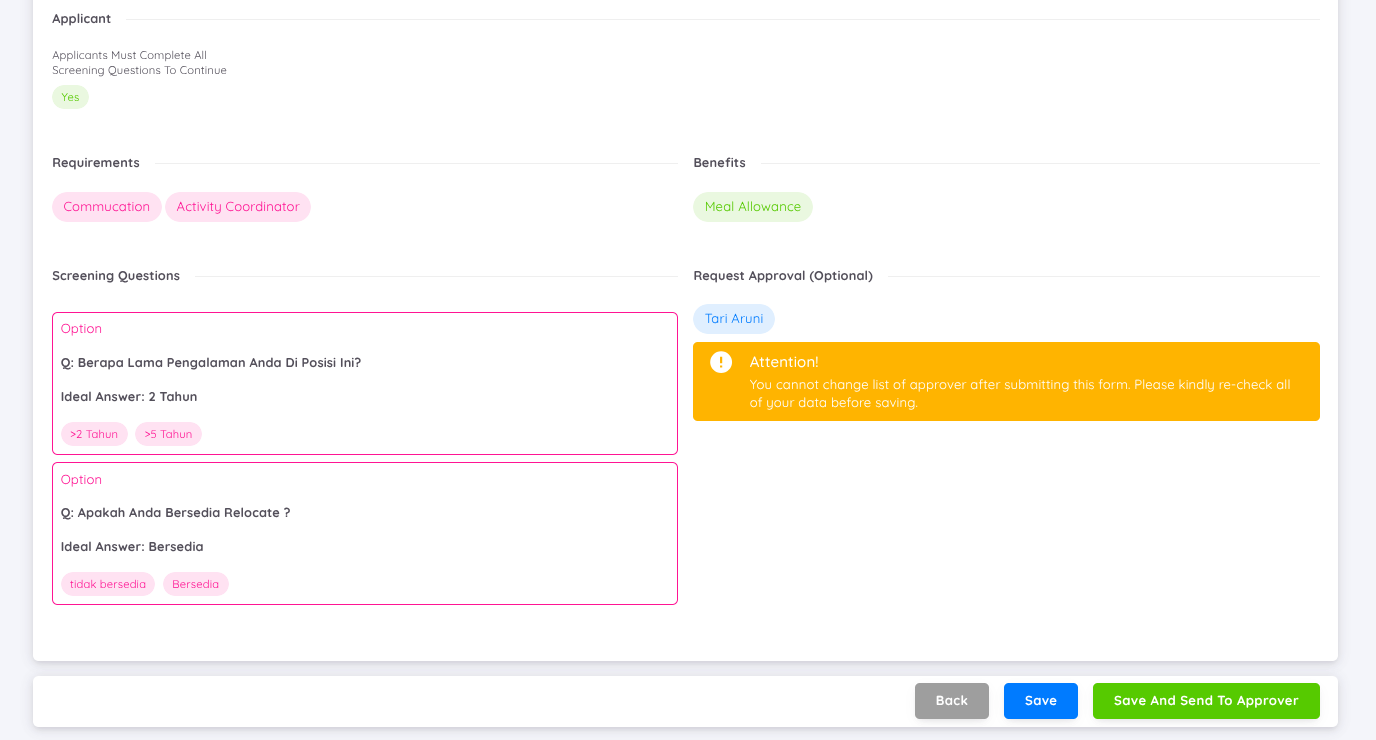Choose the >2 Tahun answer chip
Viewport: 1376px width, 740px height.
[94, 434]
